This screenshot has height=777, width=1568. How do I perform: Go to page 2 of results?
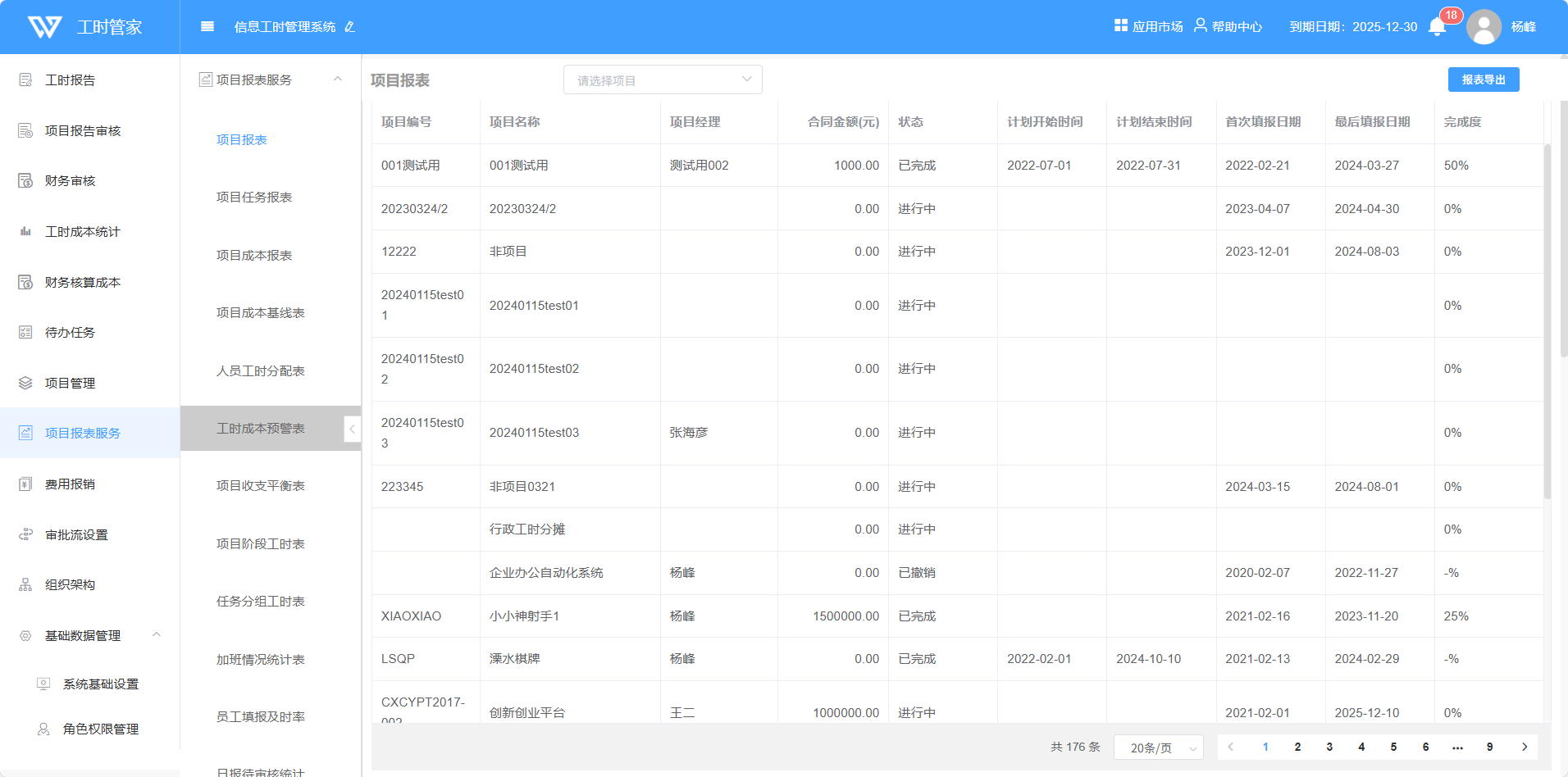coord(1297,747)
